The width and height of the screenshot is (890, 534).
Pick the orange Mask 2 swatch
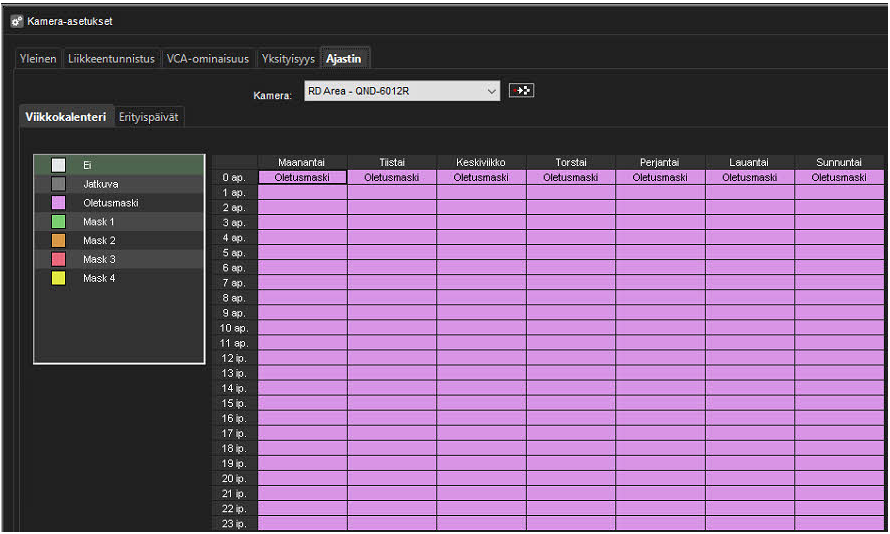point(59,241)
